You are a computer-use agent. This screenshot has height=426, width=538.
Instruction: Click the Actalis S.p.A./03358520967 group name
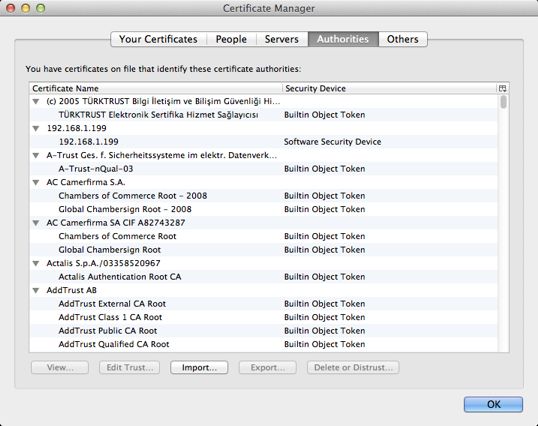point(103,263)
